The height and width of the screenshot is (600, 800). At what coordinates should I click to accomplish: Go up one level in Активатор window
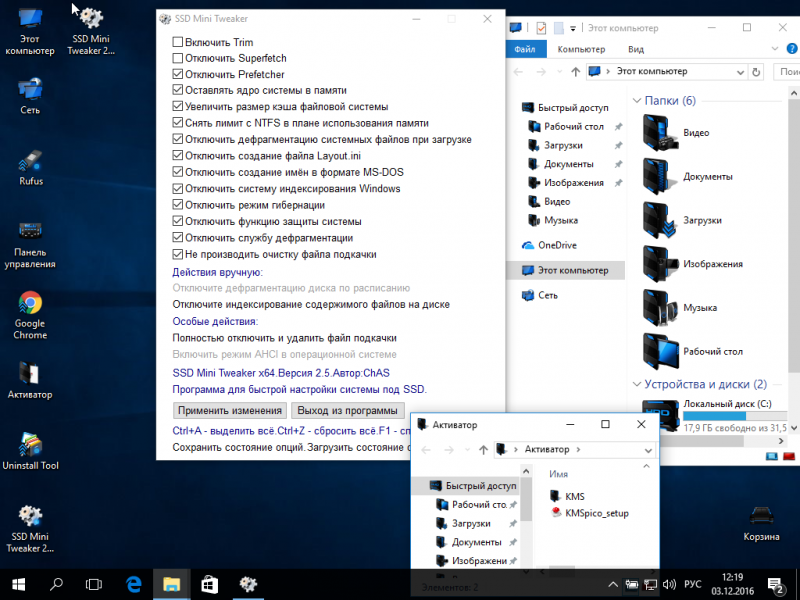click(x=483, y=449)
